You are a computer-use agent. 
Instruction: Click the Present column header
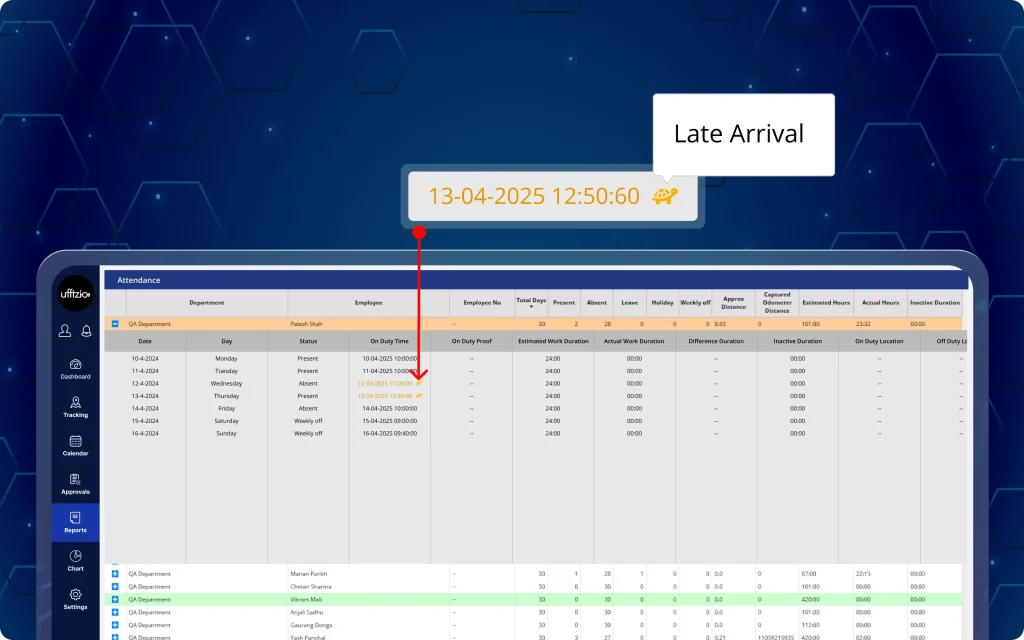click(564, 303)
